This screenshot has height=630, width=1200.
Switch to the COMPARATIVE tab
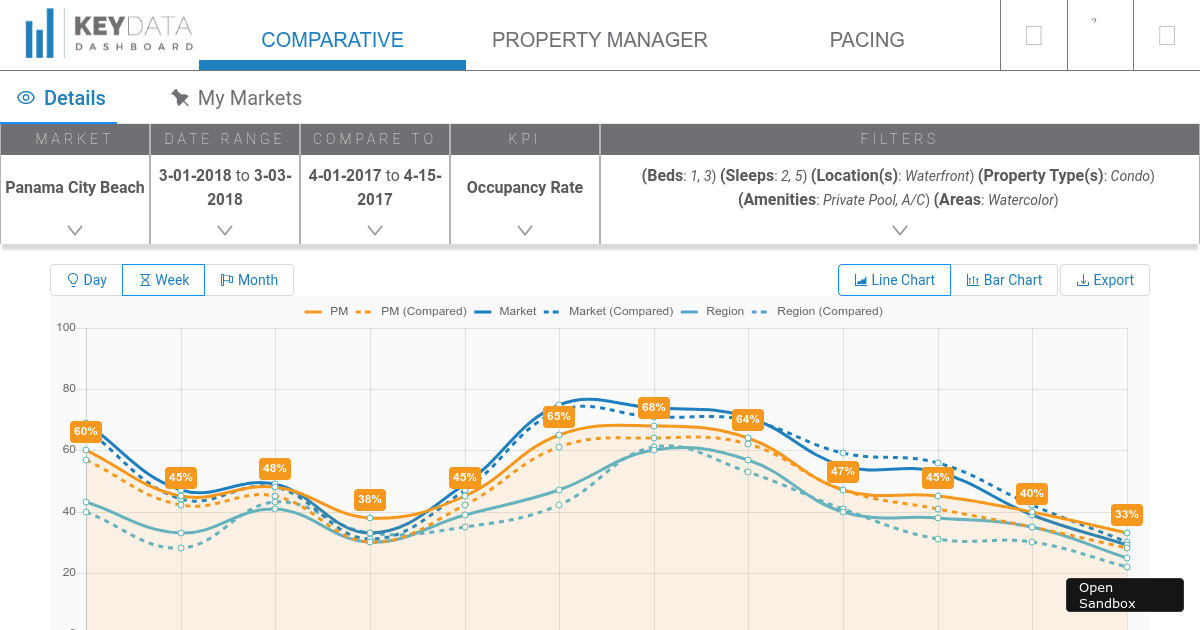coord(332,40)
